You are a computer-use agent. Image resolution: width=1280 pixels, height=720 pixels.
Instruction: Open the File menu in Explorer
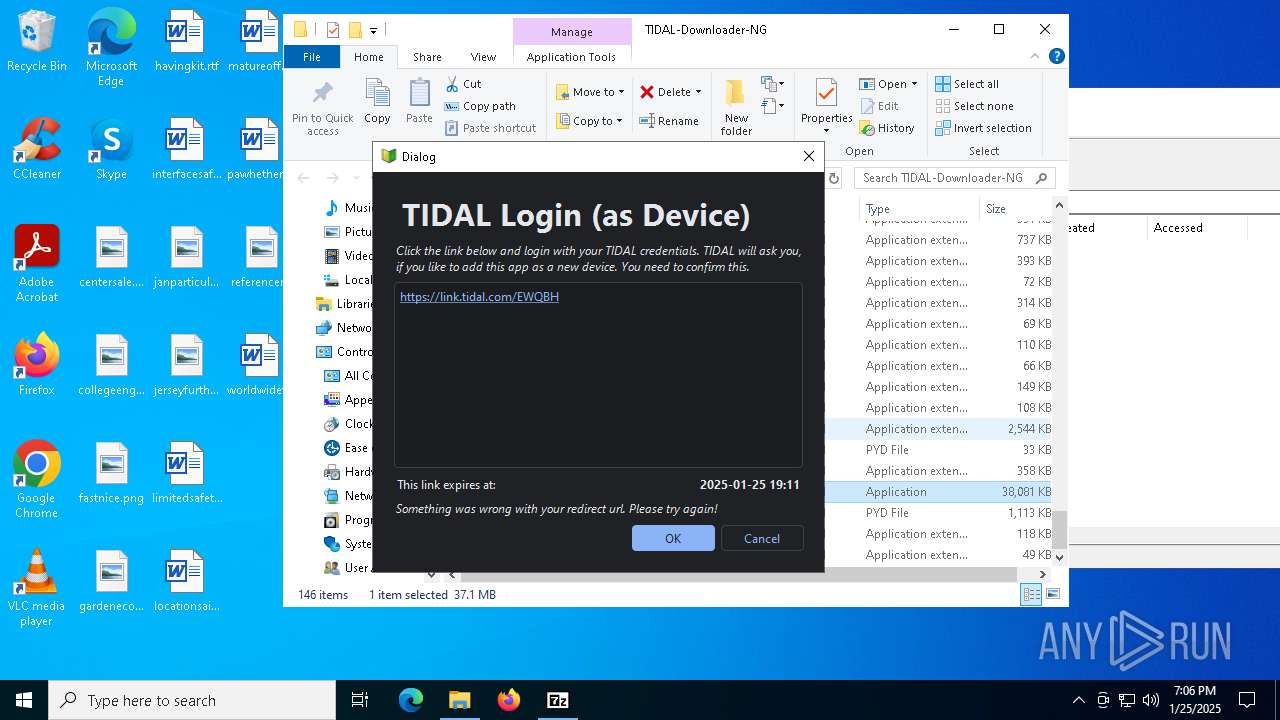click(312, 57)
